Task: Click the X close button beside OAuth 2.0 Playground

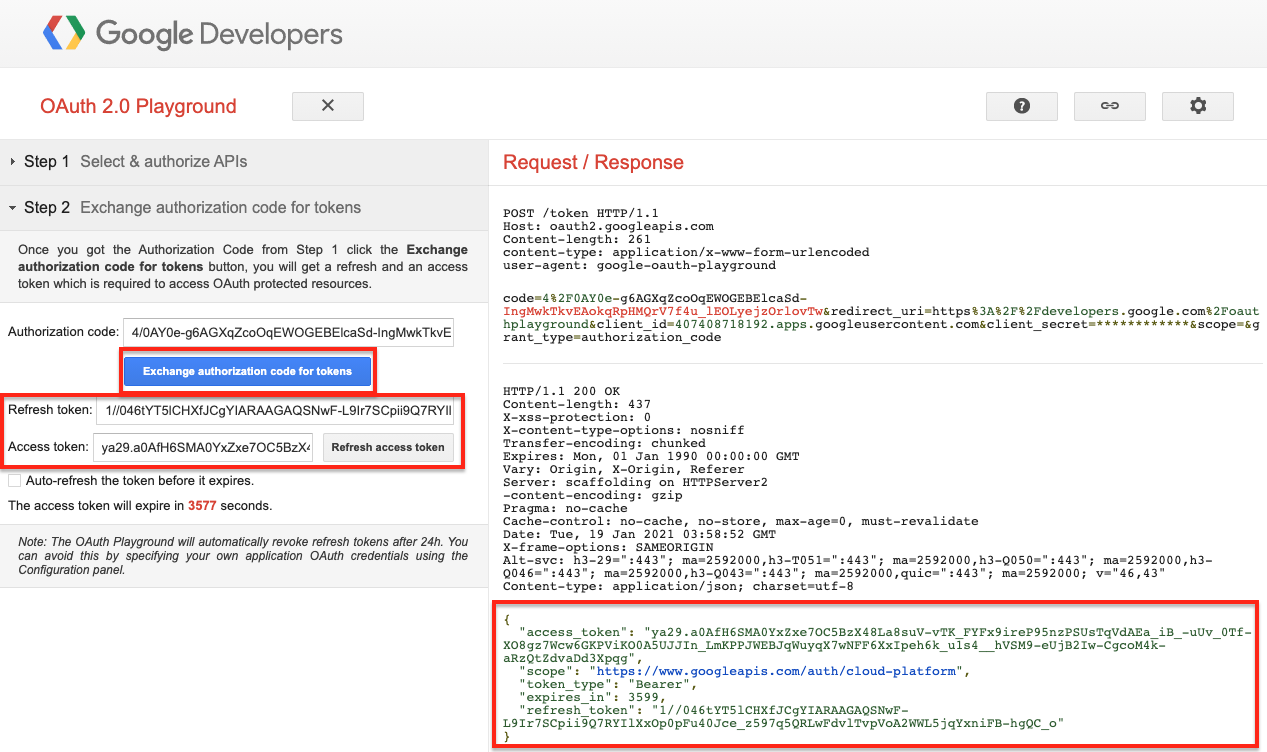Action: click(x=328, y=106)
